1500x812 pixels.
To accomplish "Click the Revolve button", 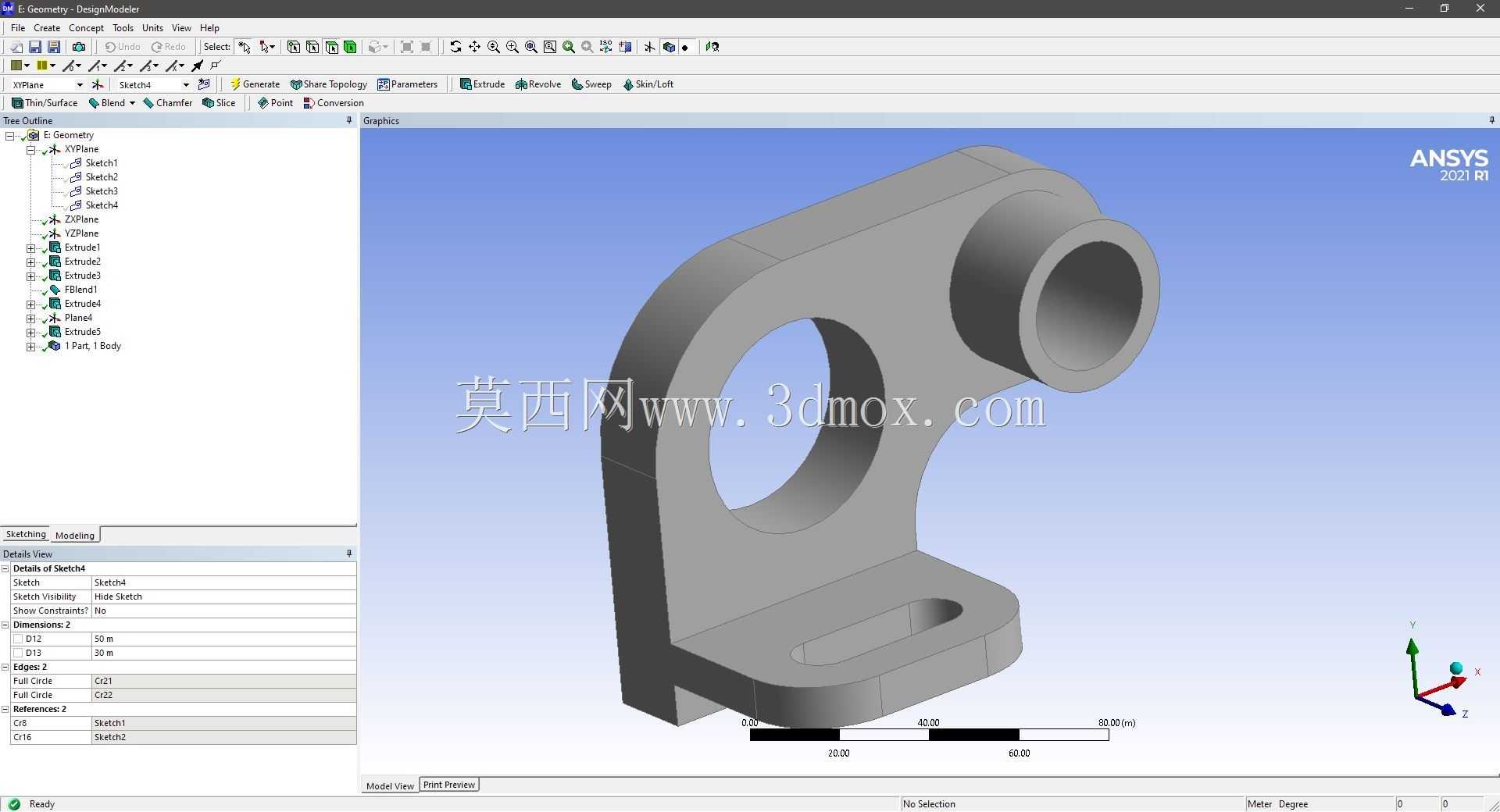I will point(538,84).
